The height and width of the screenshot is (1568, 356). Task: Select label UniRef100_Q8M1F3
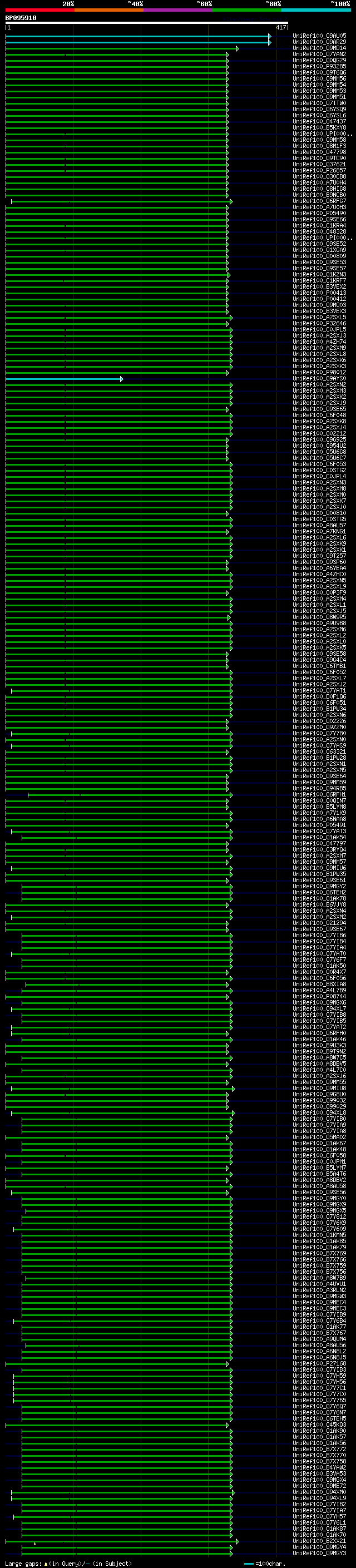pyautogui.click(x=319, y=146)
